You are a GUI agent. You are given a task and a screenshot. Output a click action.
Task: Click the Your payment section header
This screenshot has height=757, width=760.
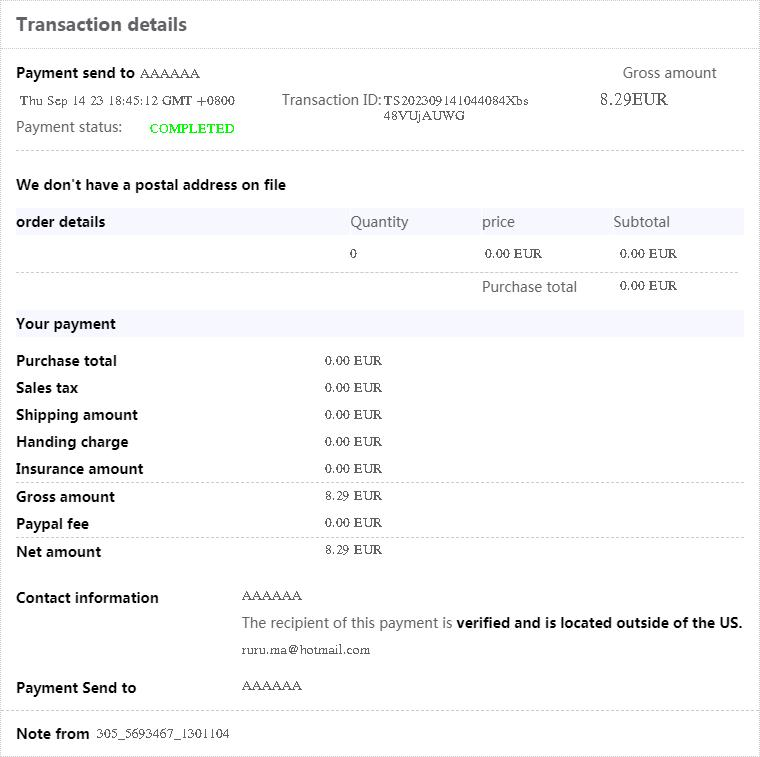(66, 324)
